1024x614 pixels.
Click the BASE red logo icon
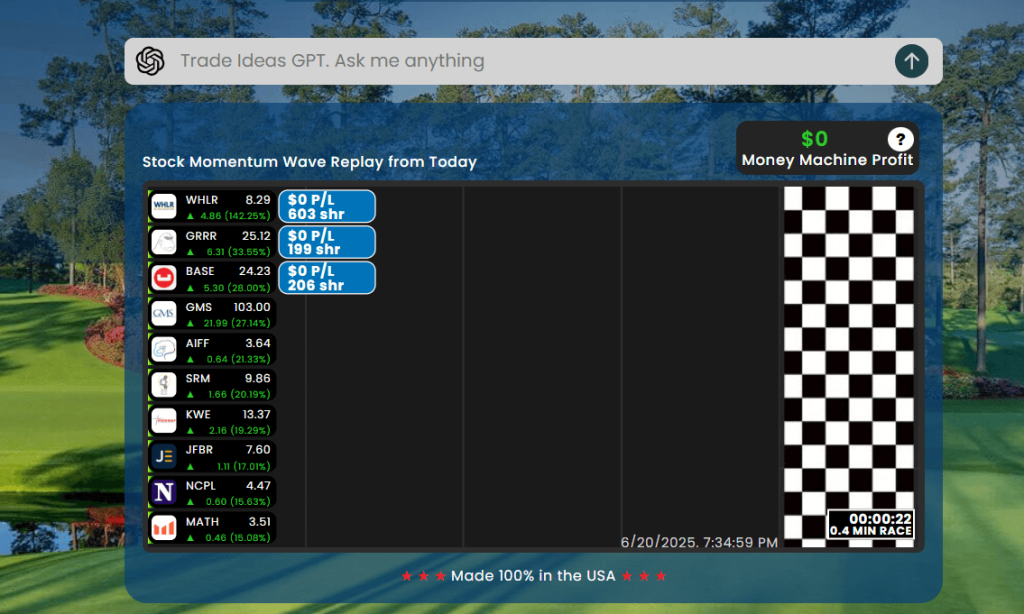164,278
